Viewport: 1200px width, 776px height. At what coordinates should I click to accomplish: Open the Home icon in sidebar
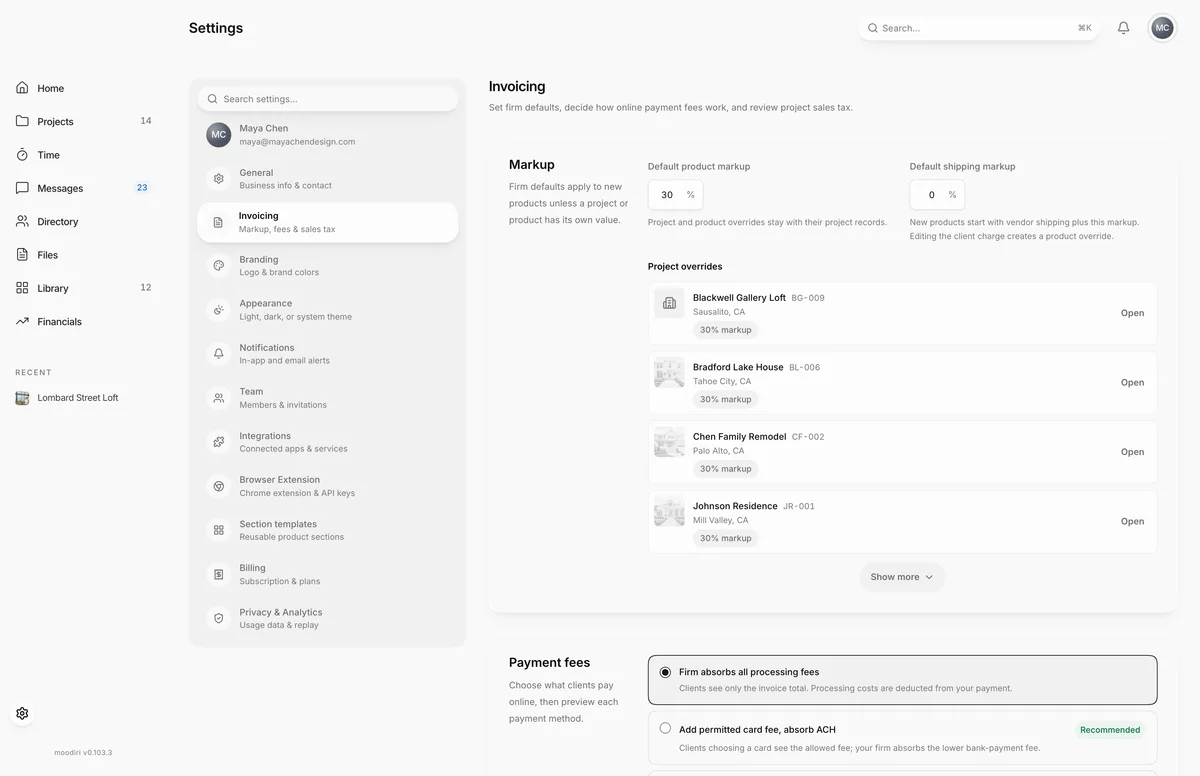[x=22, y=88]
